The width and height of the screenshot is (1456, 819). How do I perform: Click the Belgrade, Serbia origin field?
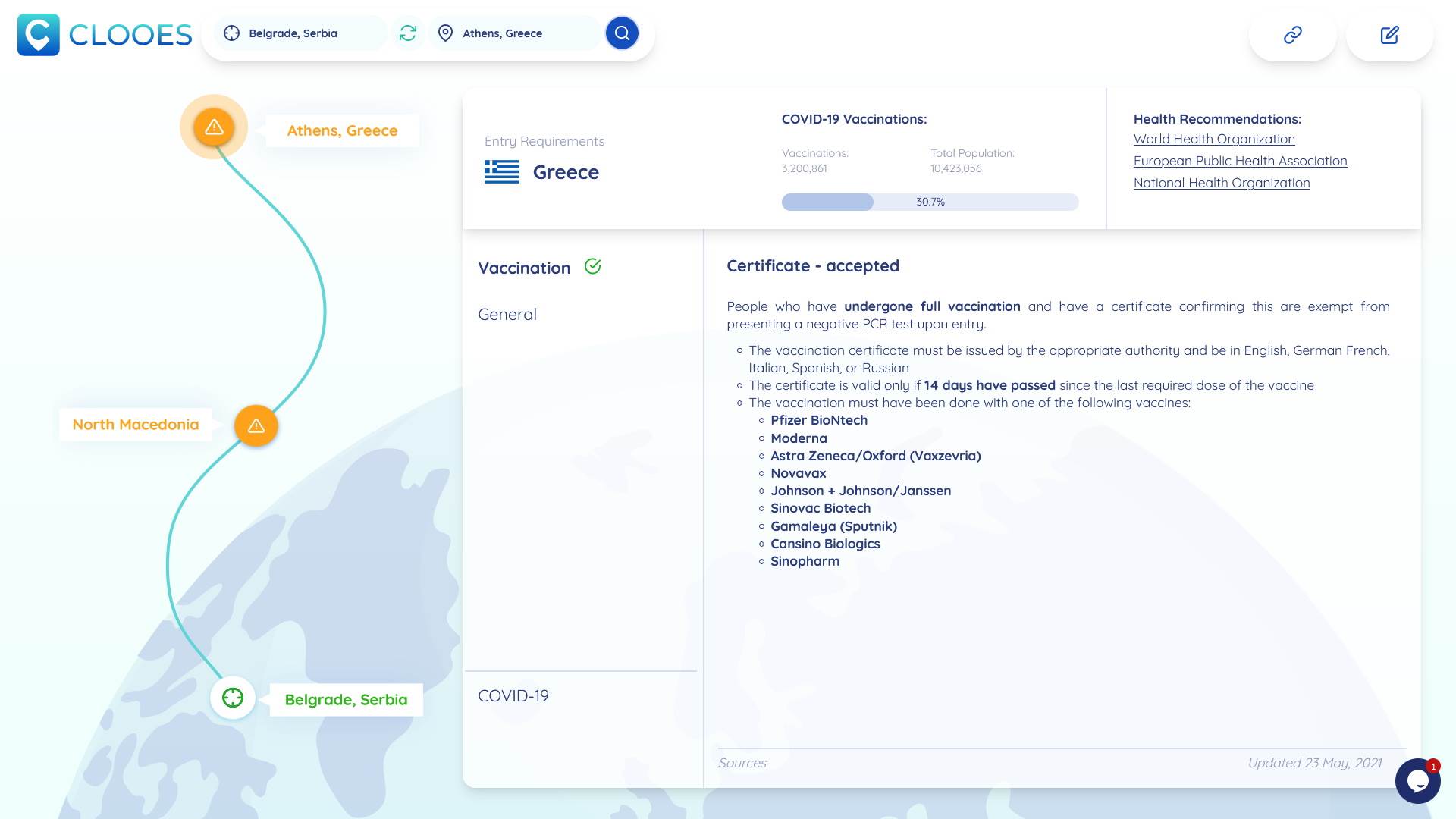click(300, 33)
